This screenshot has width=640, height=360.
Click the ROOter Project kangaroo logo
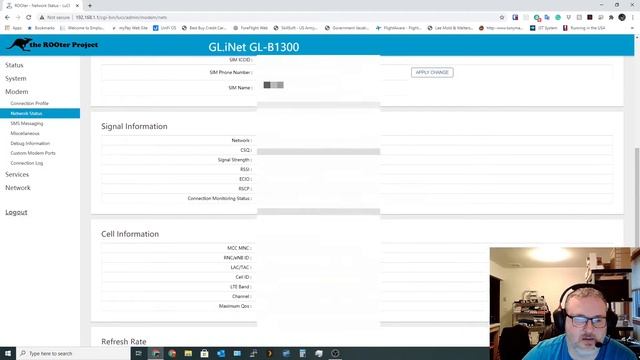tap(52, 44)
